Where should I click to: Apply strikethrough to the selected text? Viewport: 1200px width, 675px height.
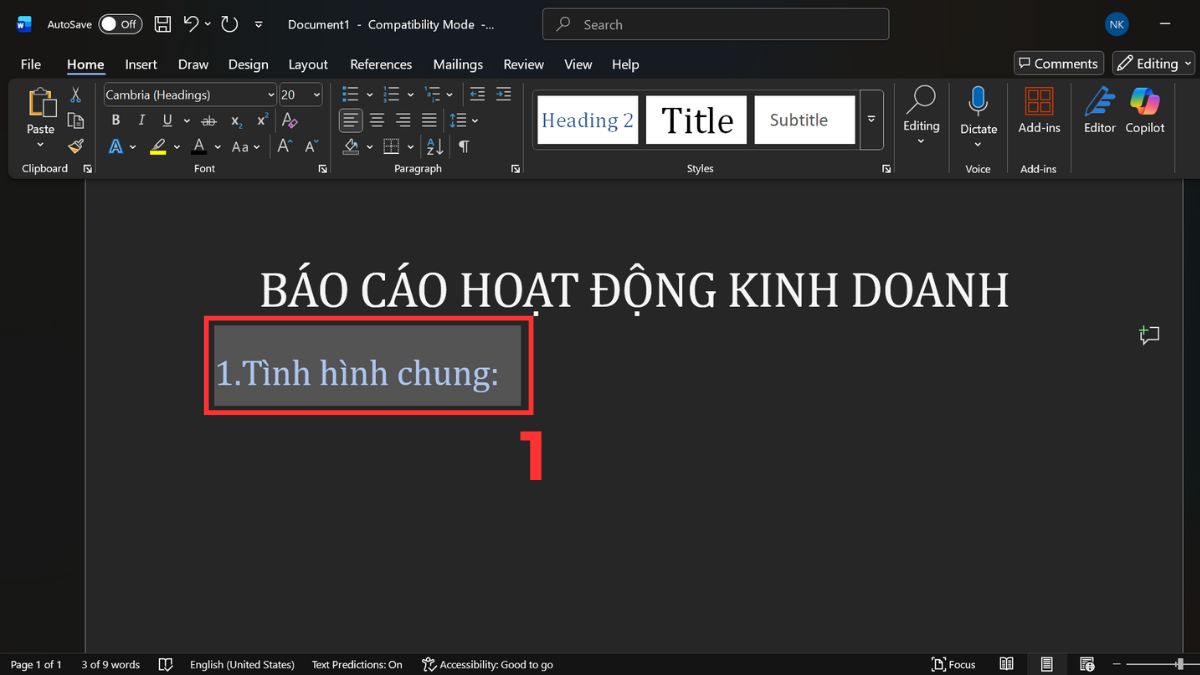208,120
